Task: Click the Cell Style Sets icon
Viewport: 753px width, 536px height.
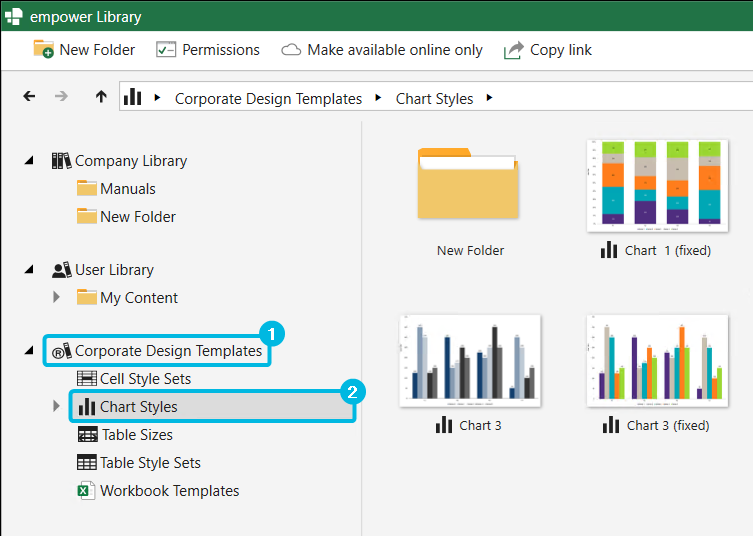Action: pyautogui.click(x=87, y=378)
